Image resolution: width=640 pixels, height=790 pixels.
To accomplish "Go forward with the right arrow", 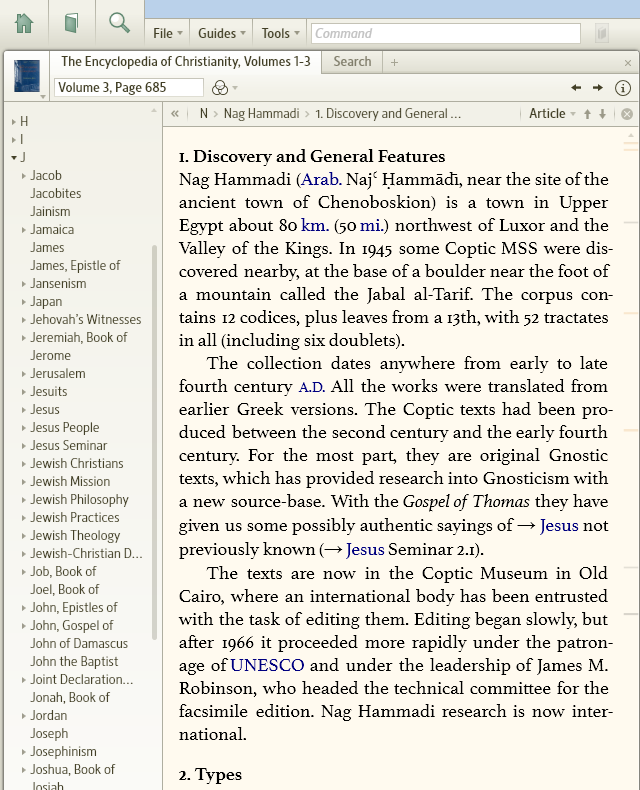I will click(x=598, y=88).
